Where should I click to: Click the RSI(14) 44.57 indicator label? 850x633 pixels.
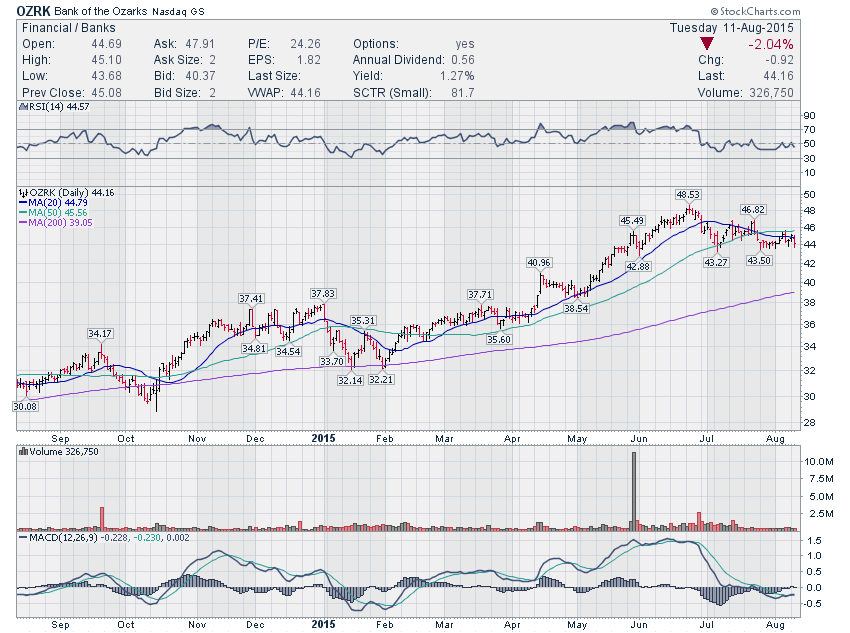(59, 107)
